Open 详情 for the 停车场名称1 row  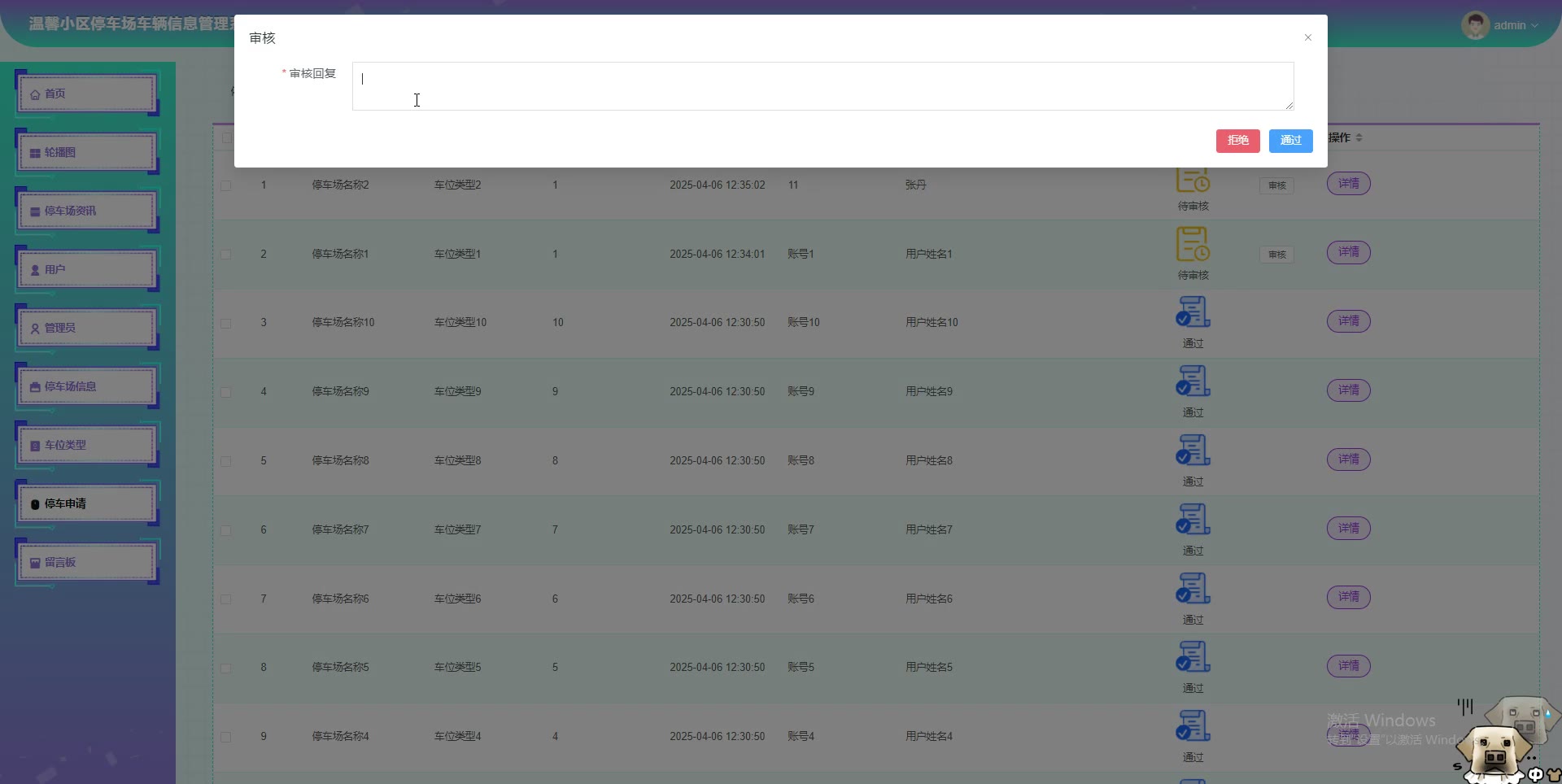pyautogui.click(x=1349, y=252)
